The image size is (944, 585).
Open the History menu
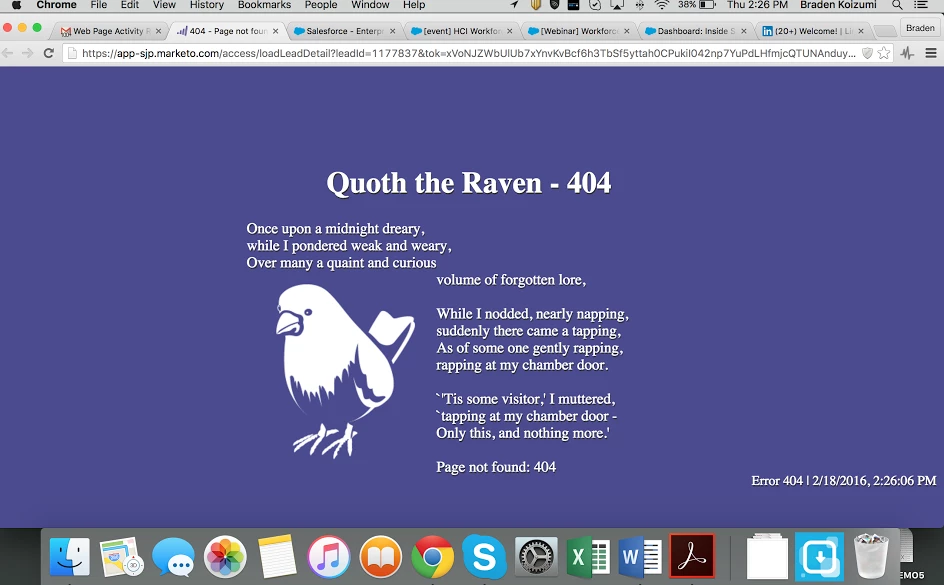pos(206,5)
